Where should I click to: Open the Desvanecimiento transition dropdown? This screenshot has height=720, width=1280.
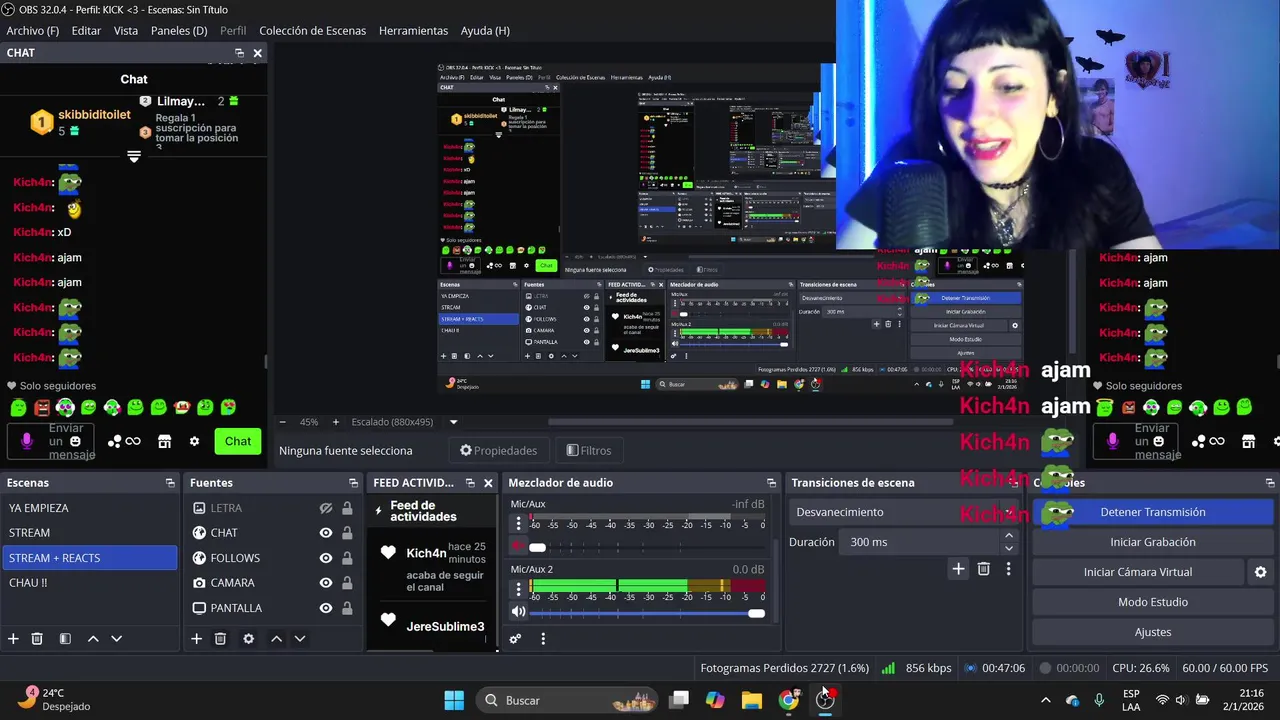point(906,512)
